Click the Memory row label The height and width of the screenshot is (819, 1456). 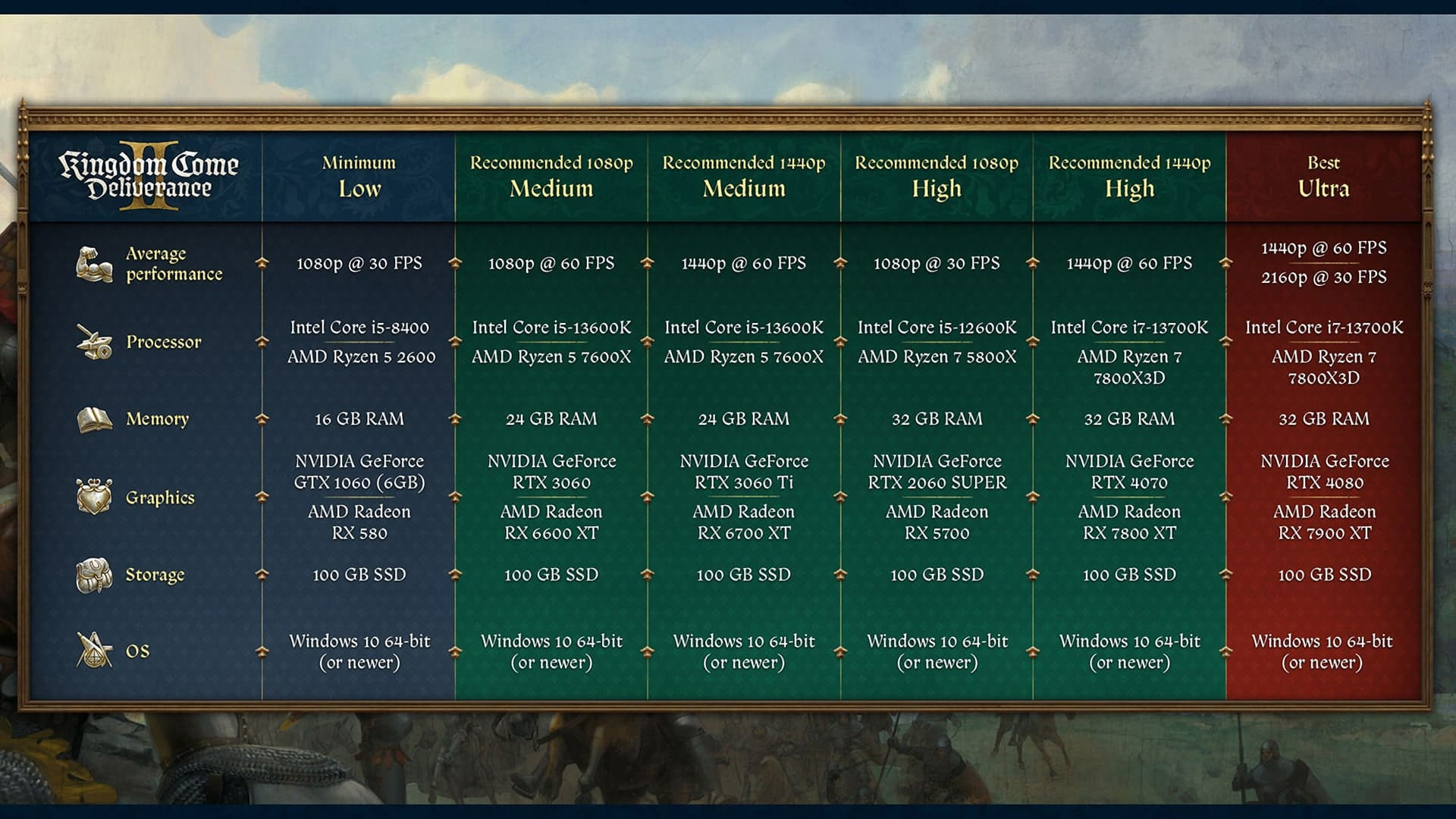point(157,419)
